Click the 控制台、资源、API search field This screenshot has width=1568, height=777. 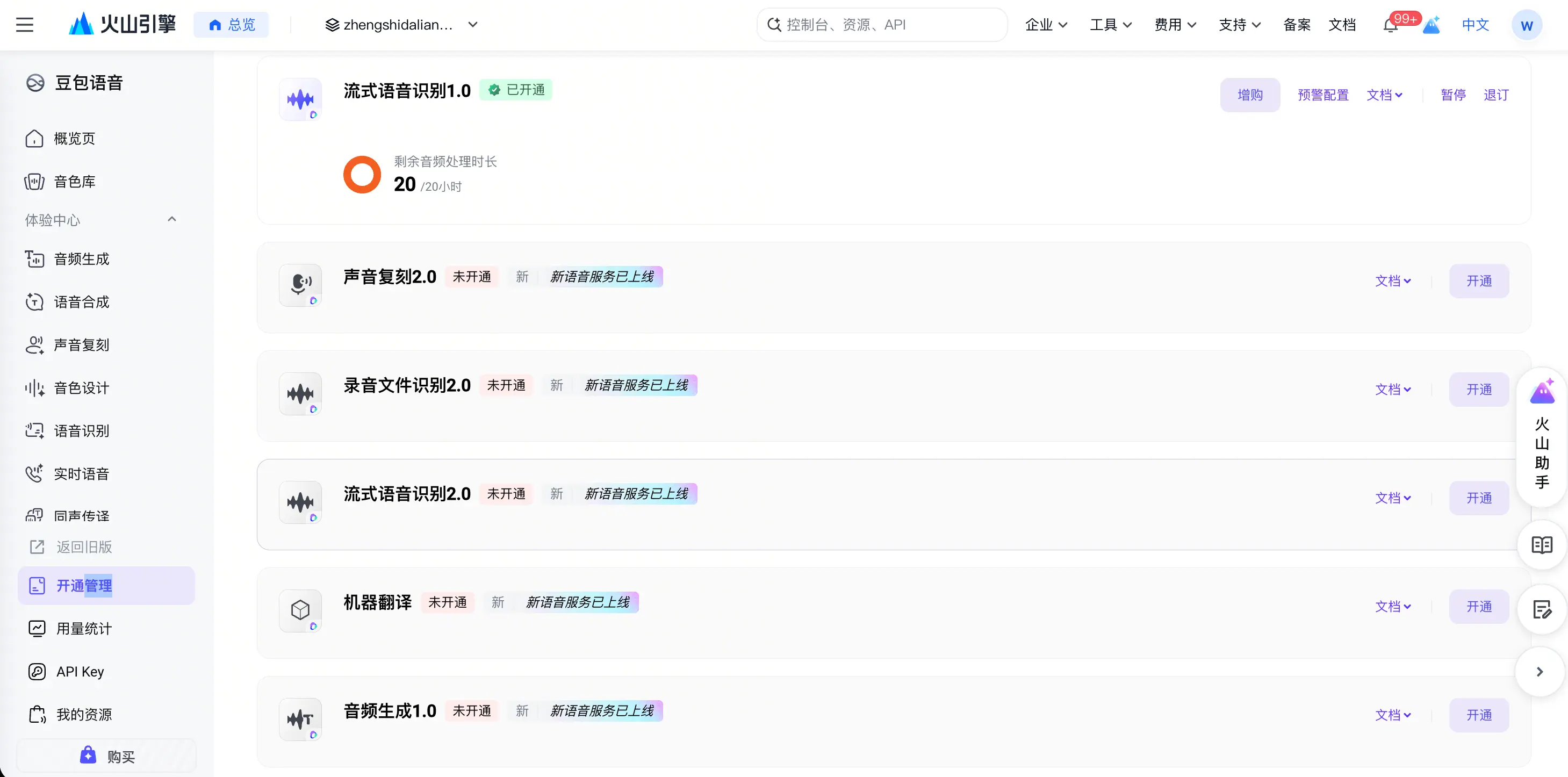pyautogui.click(x=882, y=25)
